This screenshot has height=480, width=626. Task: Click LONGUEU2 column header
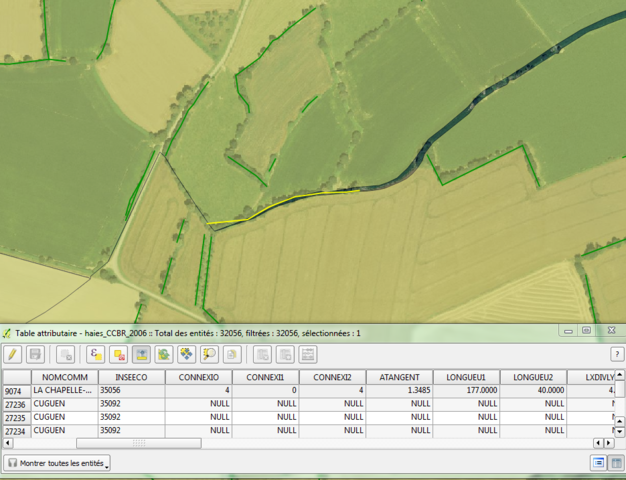pos(533,377)
